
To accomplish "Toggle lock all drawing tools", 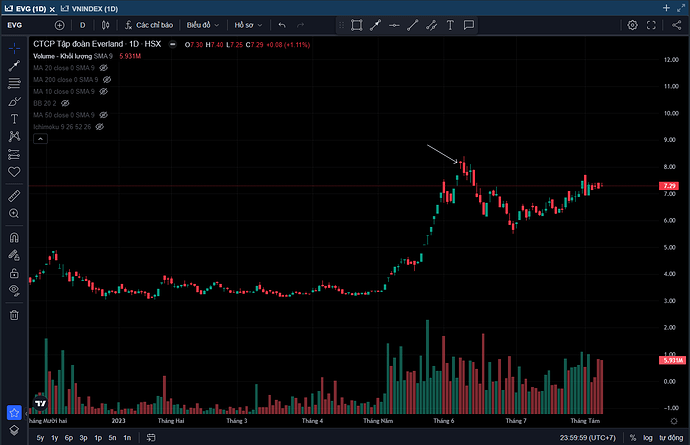I will (x=14, y=273).
